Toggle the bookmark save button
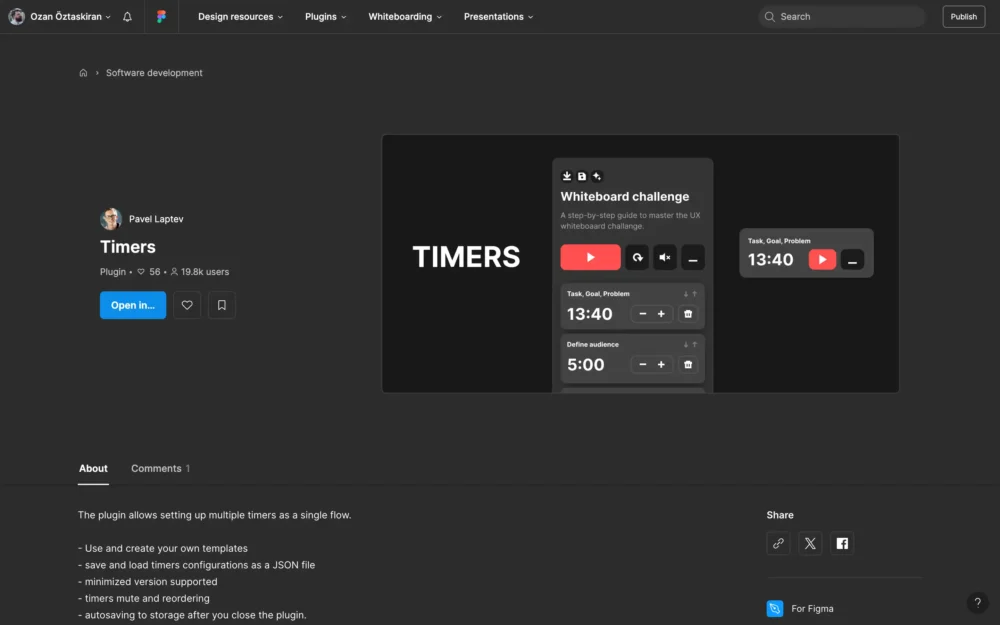The width and height of the screenshot is (1000, 625). pos(222,305)
